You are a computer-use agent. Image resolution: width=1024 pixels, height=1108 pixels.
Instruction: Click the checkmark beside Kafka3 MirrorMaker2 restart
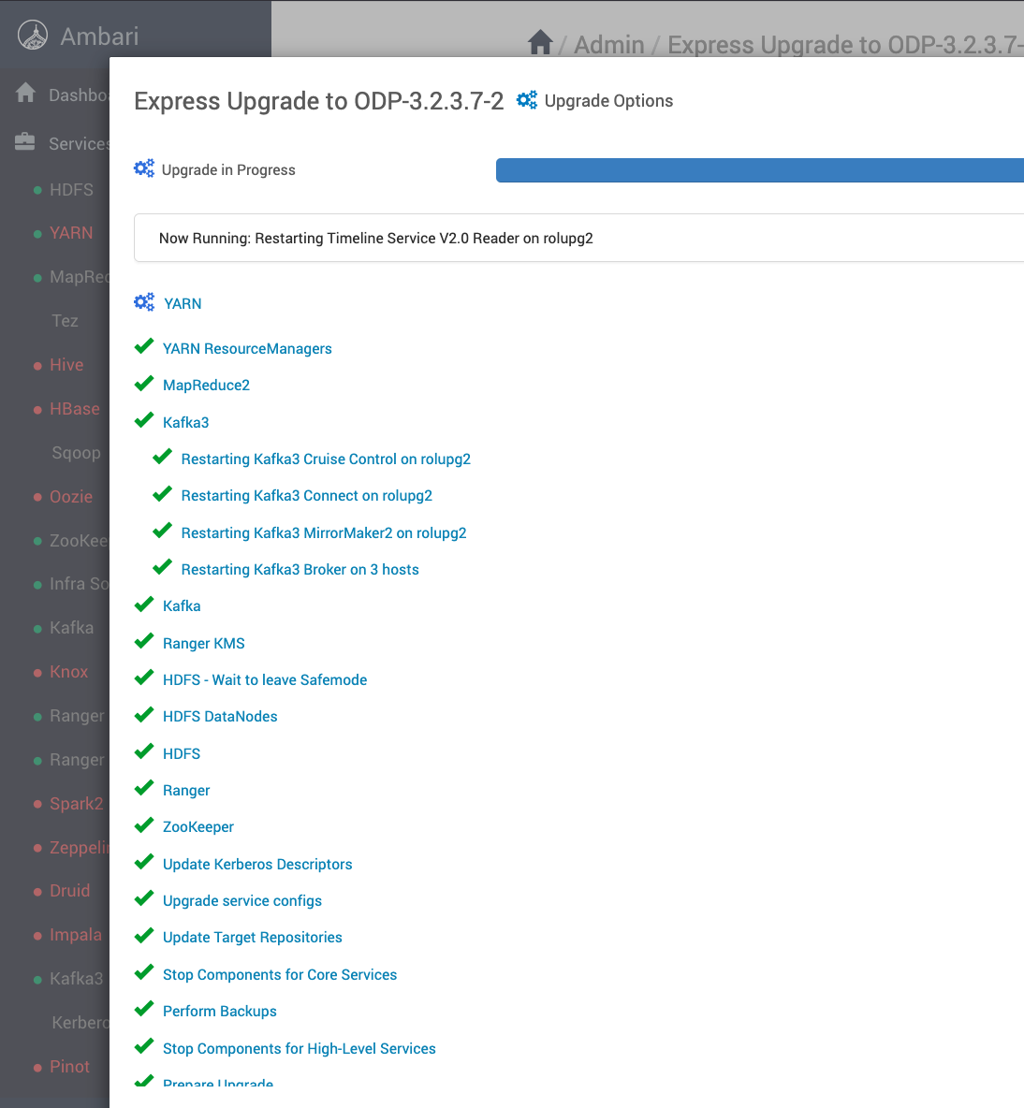[x=163, y=531]
